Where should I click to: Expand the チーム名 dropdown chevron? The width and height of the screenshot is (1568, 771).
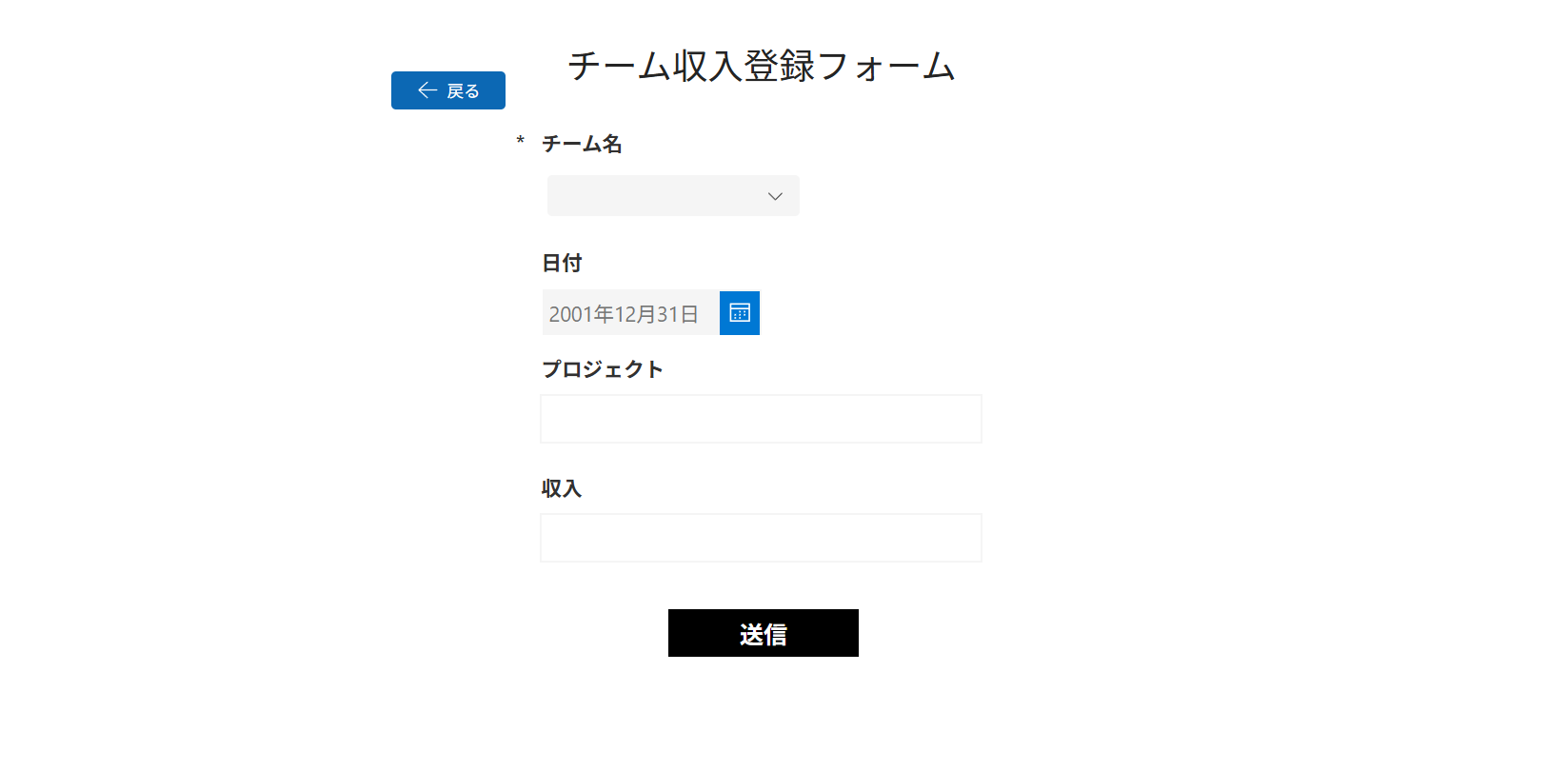coord(775,196)
